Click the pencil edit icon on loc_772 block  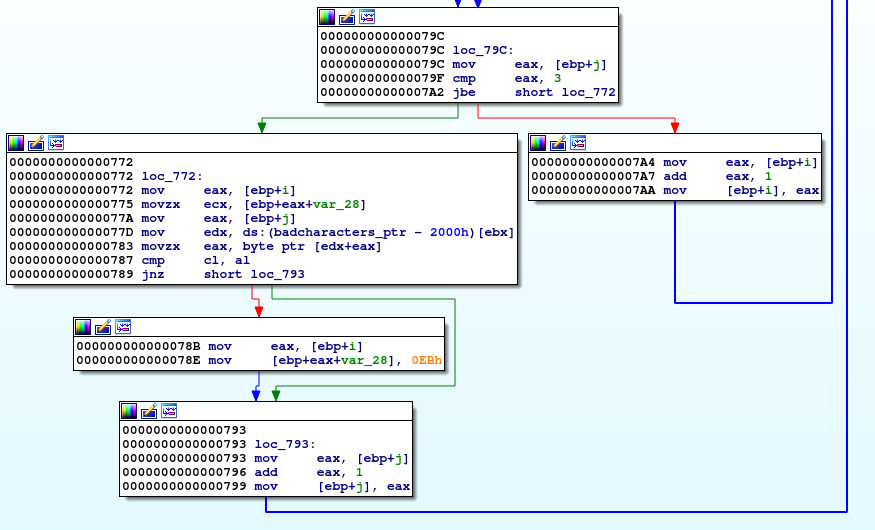[36, 143]
